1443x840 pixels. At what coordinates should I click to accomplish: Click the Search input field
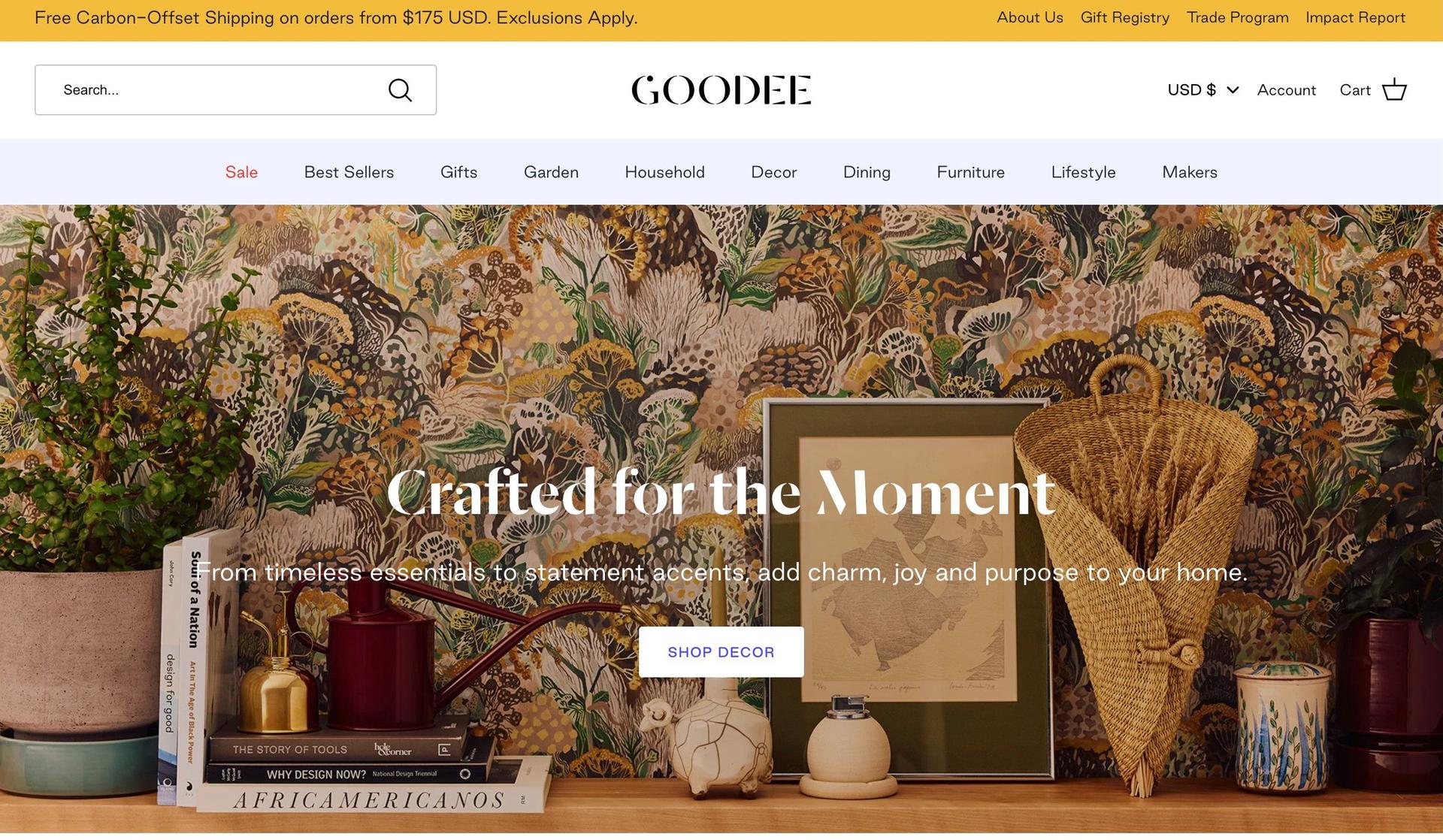tap(235, 90)
